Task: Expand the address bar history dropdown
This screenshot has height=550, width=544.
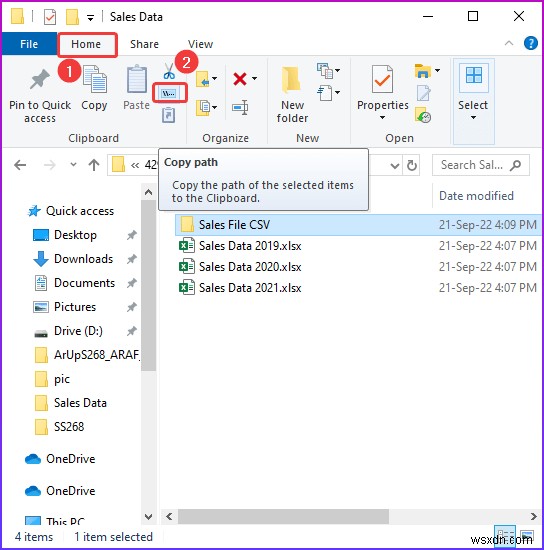Action: coord(395,166)
